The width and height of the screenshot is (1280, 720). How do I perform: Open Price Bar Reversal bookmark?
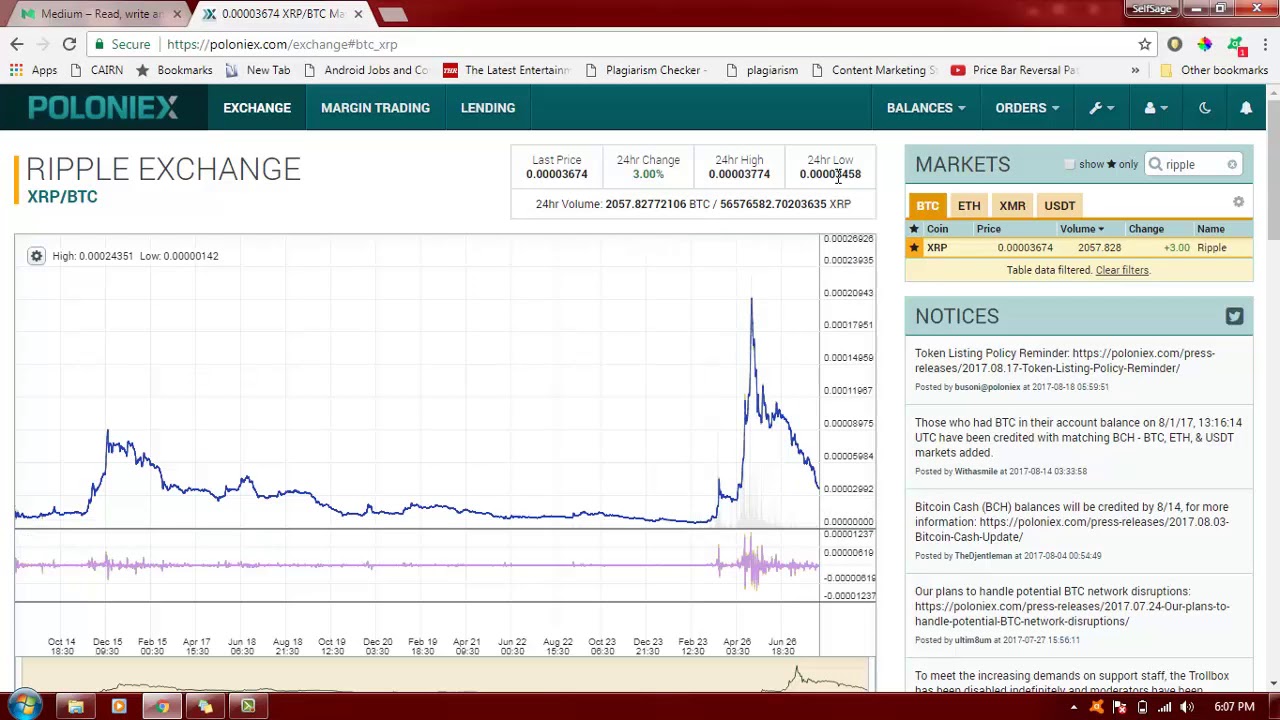click(1014, 70)
